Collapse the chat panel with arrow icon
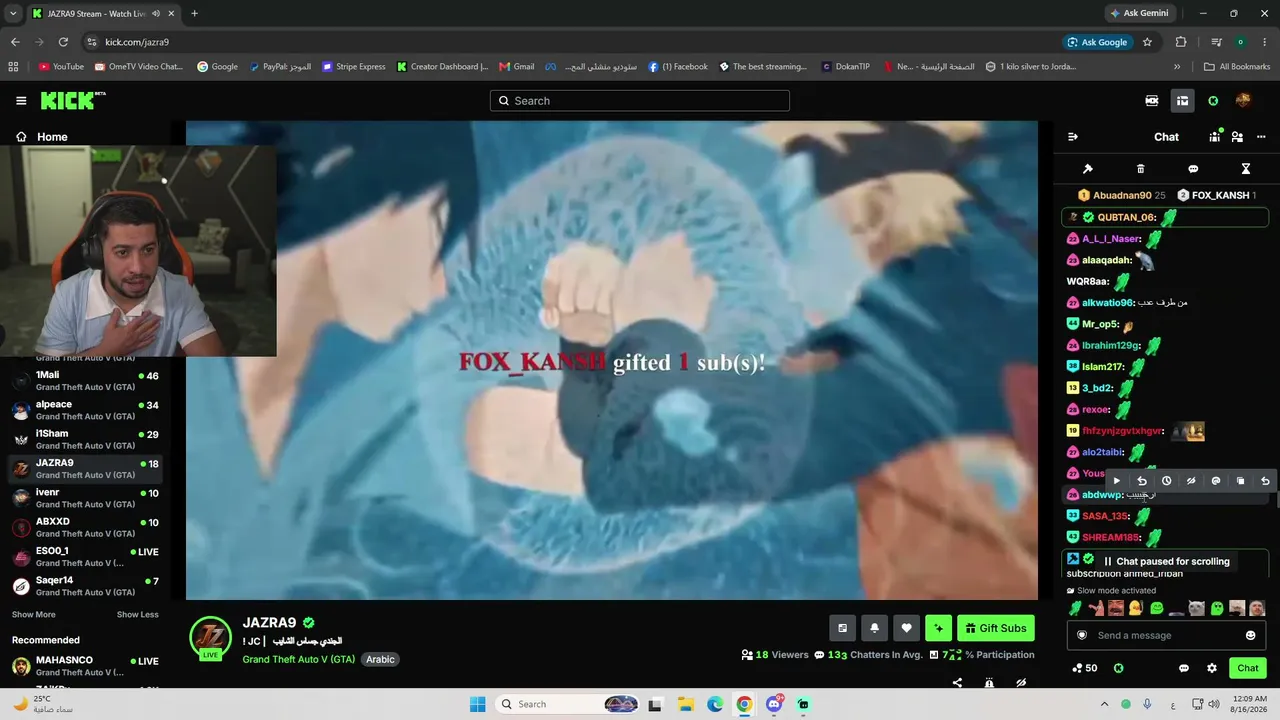This screenshot has height=720, width=1280. click(x=1073, y=137)
